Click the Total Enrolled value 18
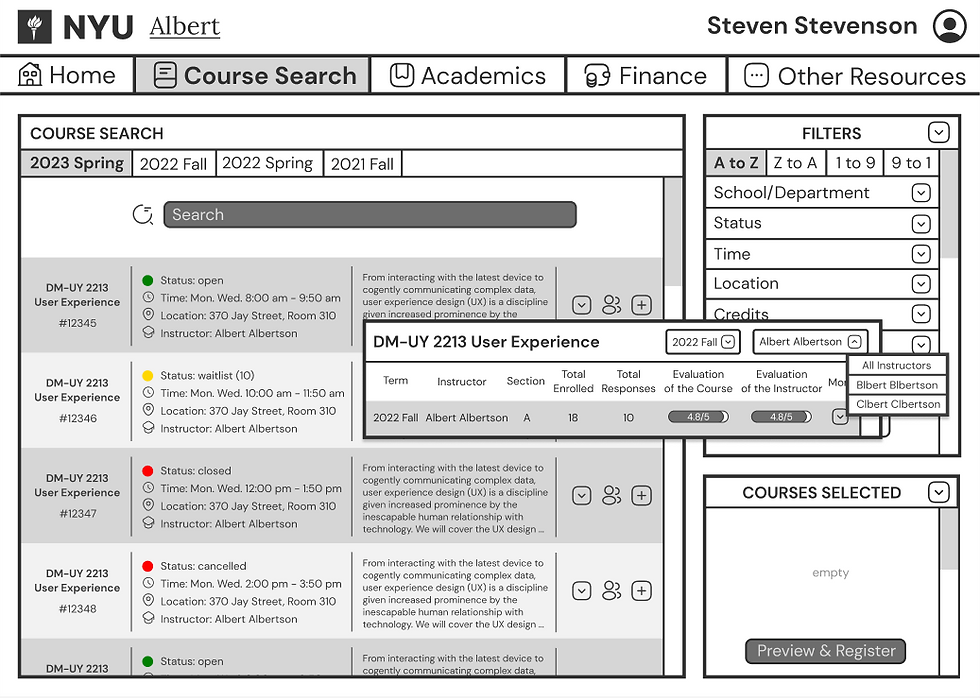 coord(572,417)
